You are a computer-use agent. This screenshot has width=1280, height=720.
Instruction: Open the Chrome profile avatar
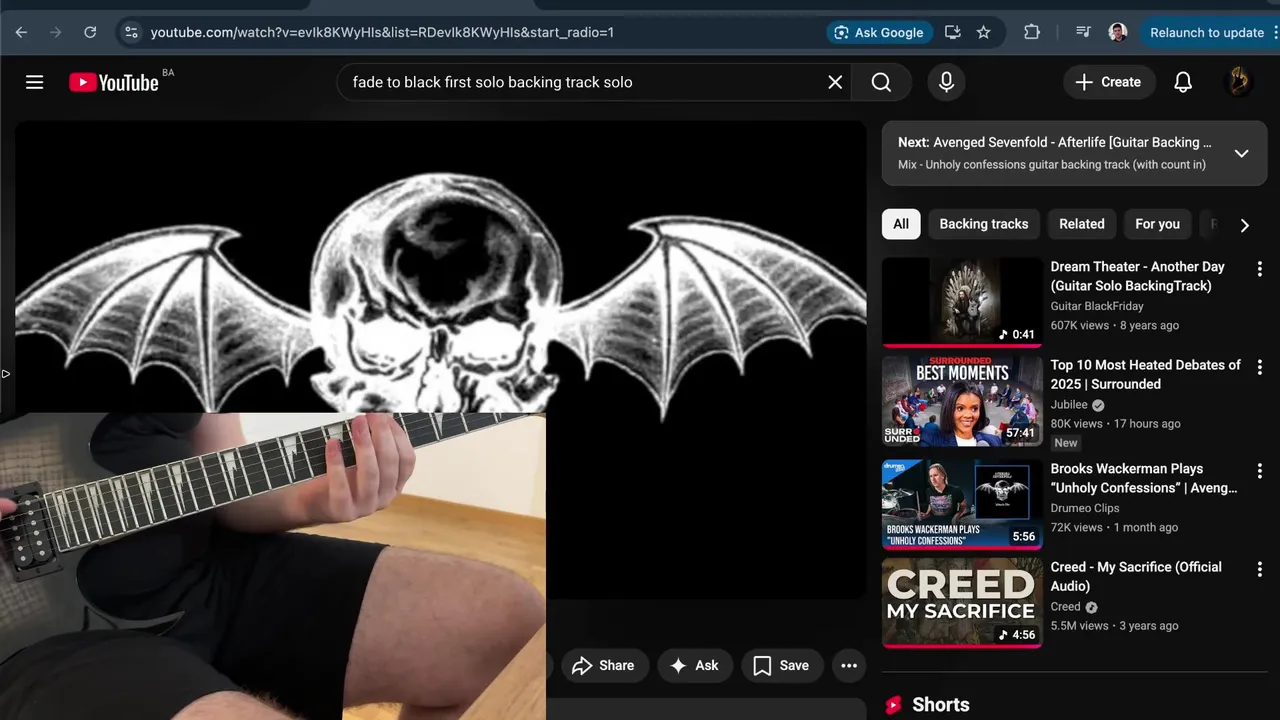click(x=1118, y=32)
